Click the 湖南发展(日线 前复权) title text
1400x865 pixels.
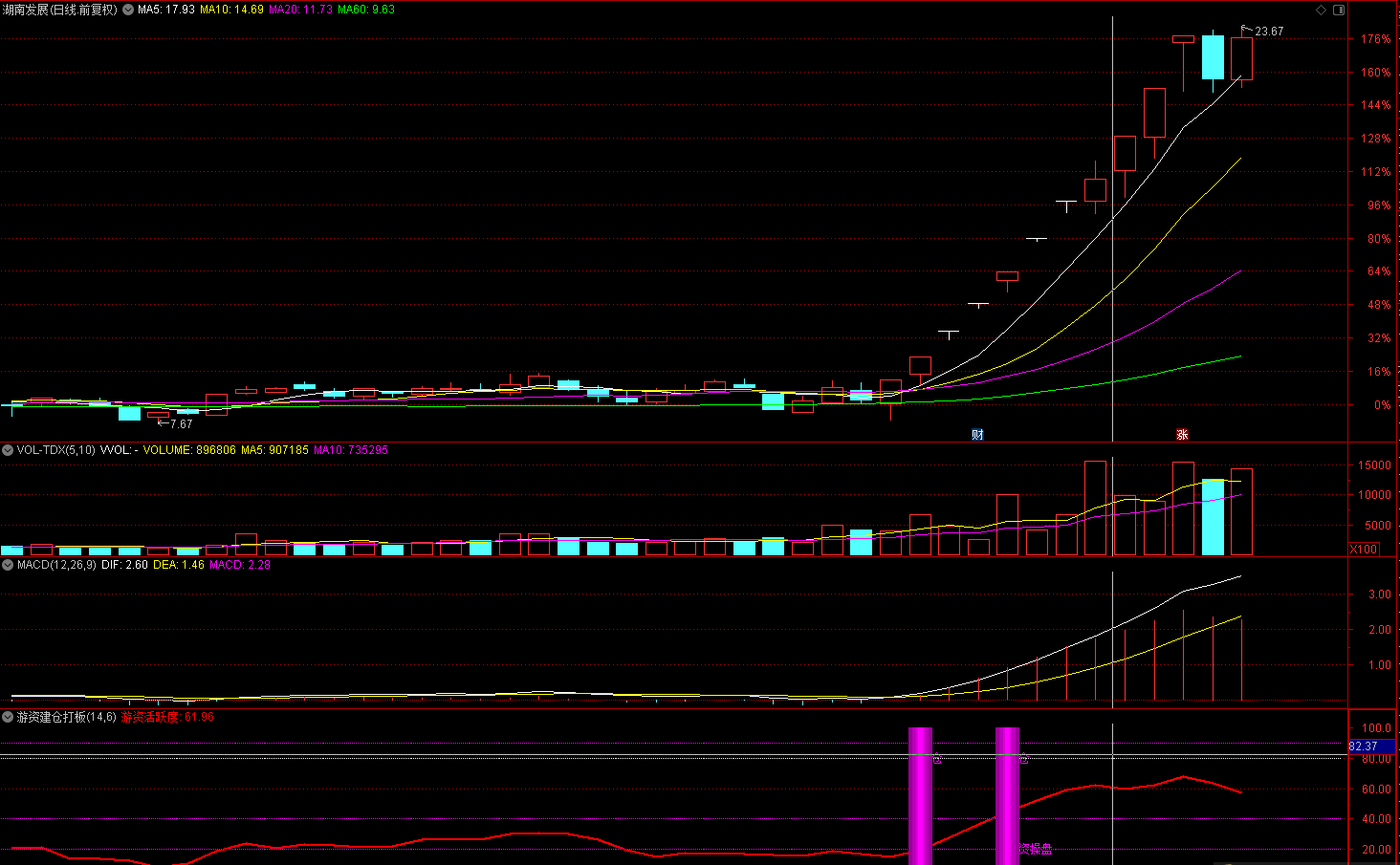(60, 10)
